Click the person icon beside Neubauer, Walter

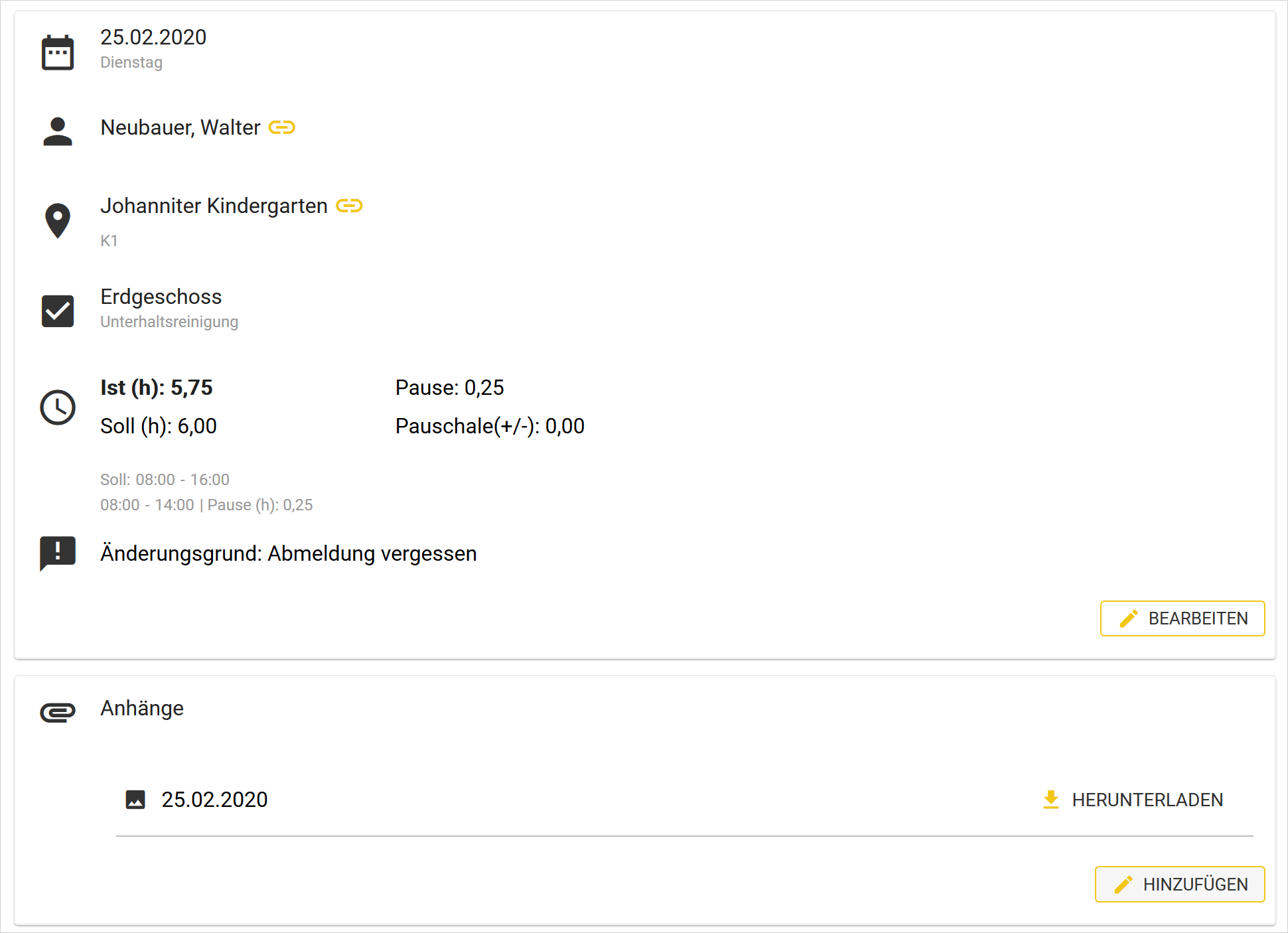(58, 131)
